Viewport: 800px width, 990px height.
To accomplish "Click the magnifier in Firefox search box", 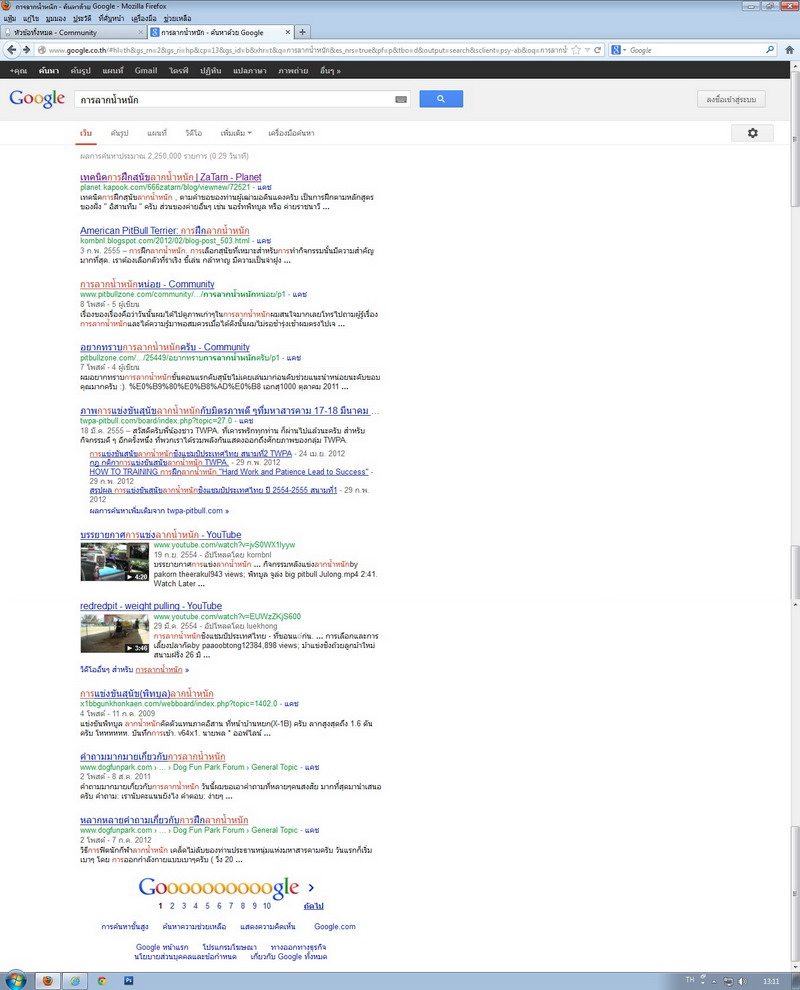I will tap(770, 49).
